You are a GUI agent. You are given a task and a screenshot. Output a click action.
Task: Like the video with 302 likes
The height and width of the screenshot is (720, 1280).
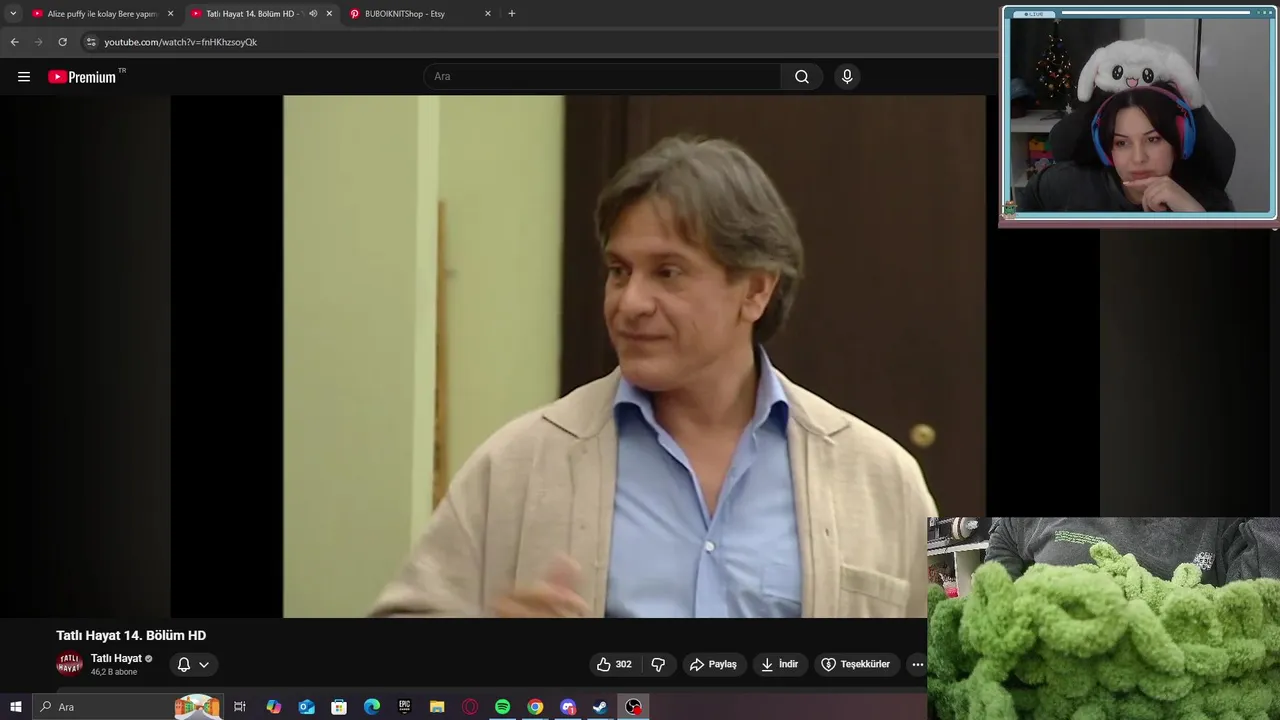614,664
